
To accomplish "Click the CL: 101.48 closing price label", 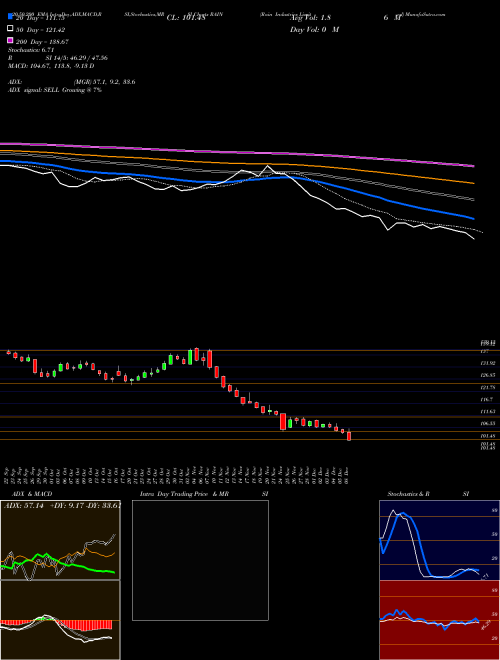I will pos(186,18).
